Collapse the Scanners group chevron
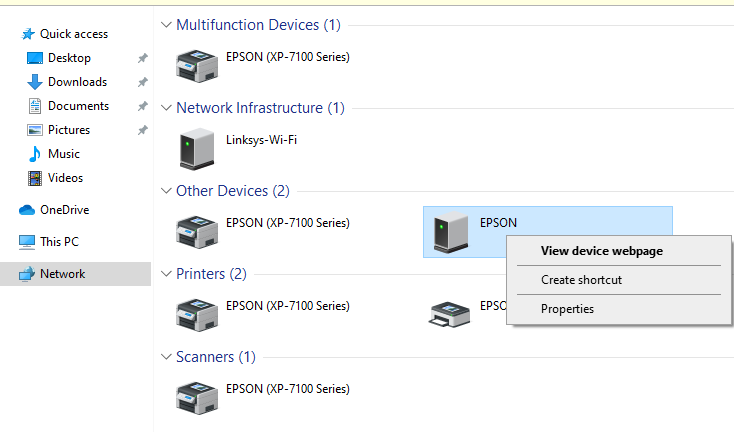Screen dimensions: 734x432 (x=166, y=357)
